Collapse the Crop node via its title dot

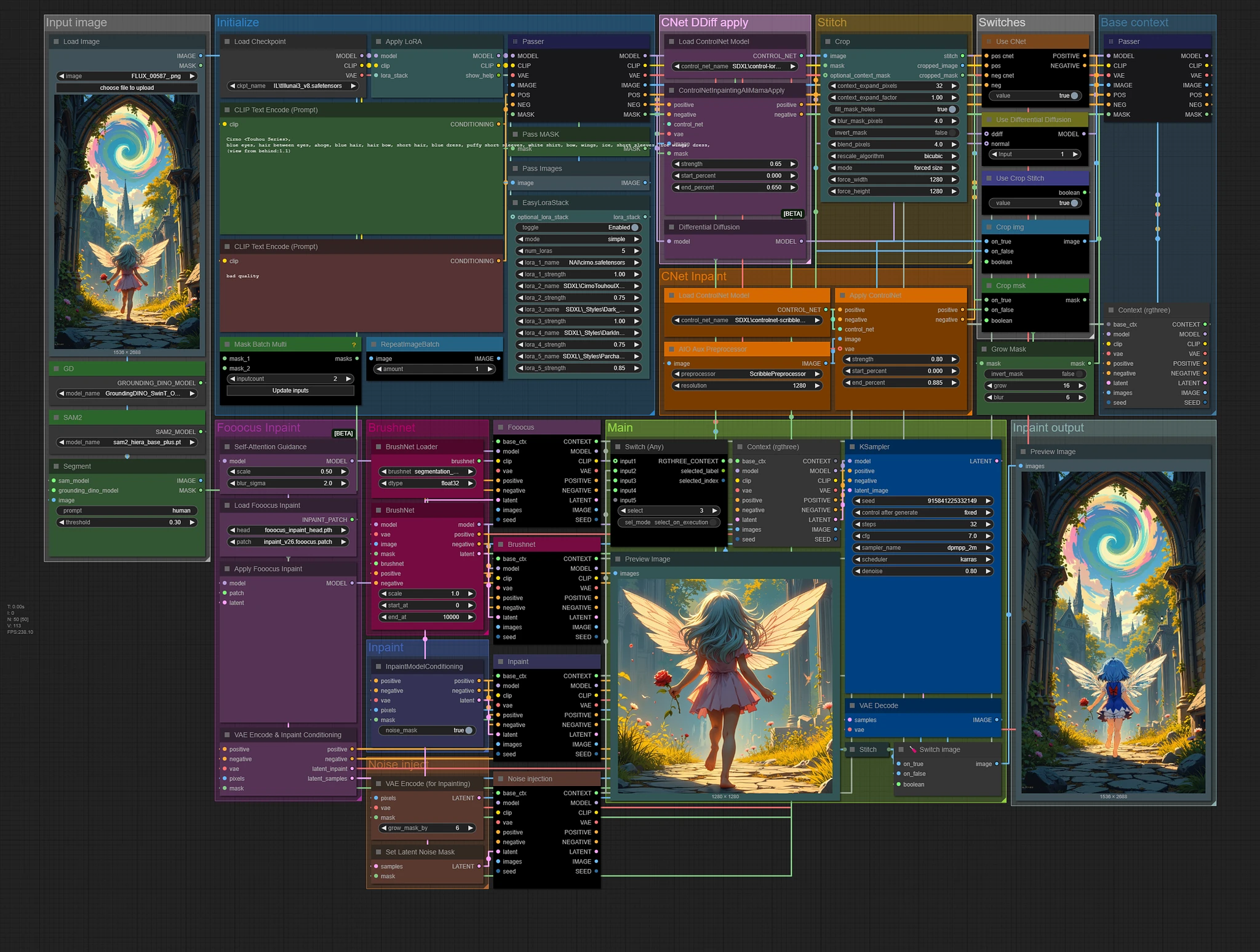(827, 42)
